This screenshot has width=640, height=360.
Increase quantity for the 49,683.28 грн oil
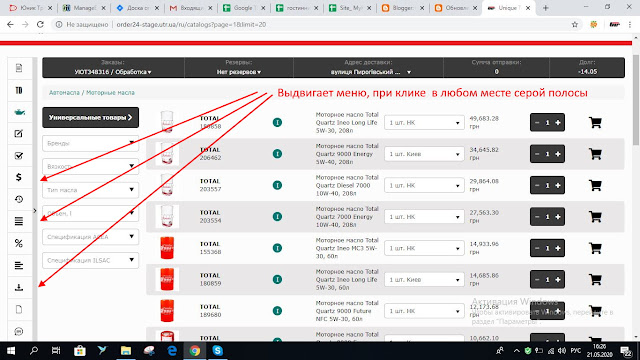coord(558,122)
